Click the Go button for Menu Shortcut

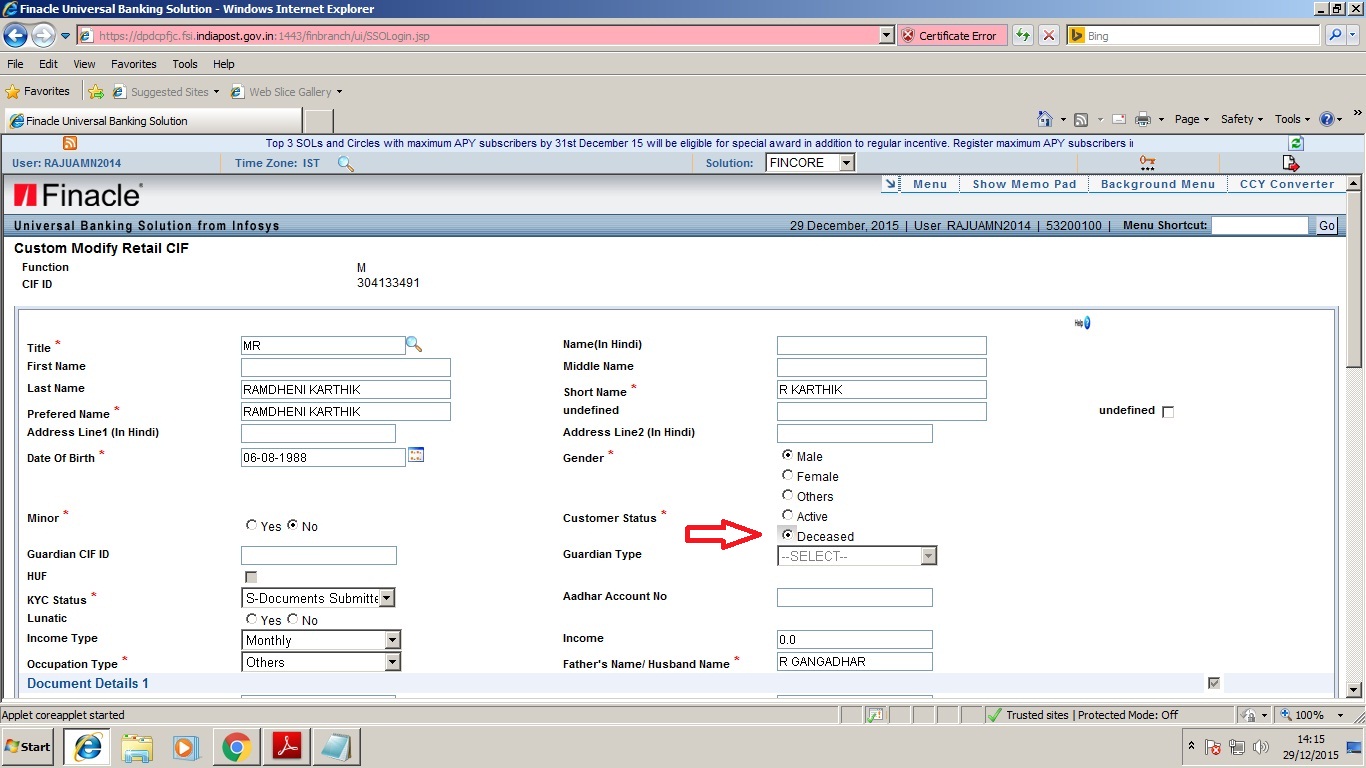pos(1326,225)
